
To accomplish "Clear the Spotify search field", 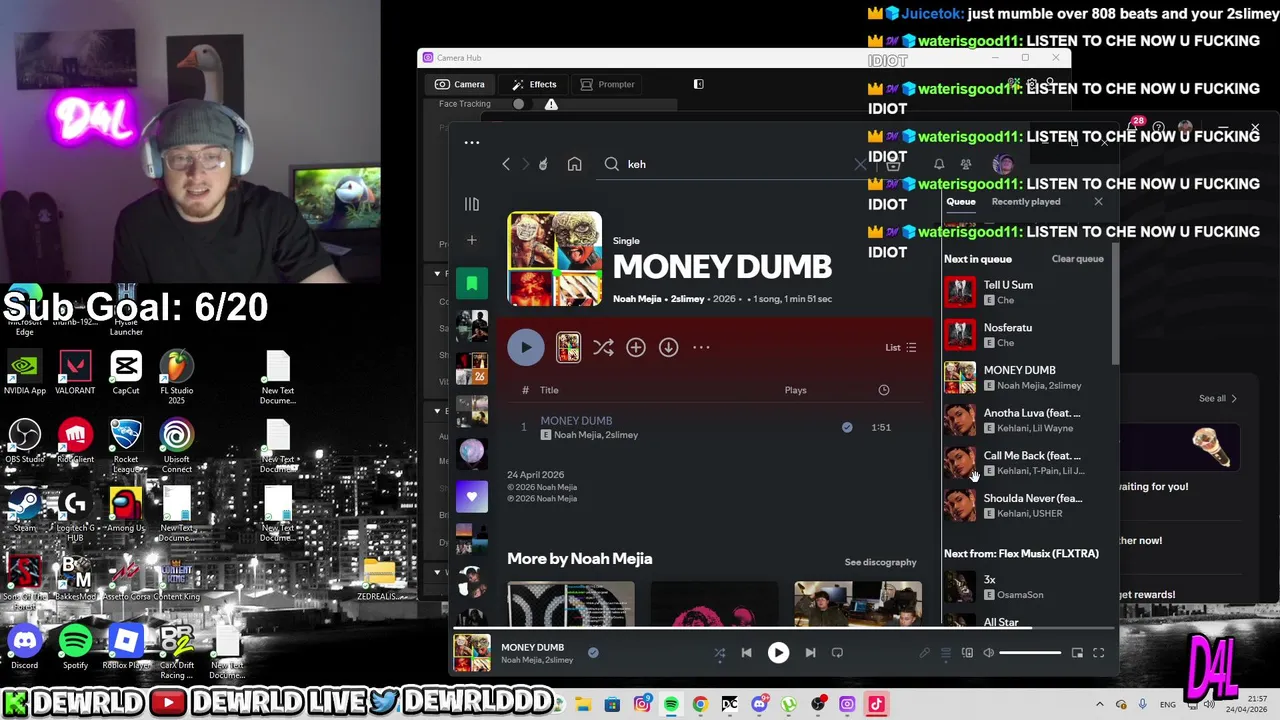I will (860, 164).
